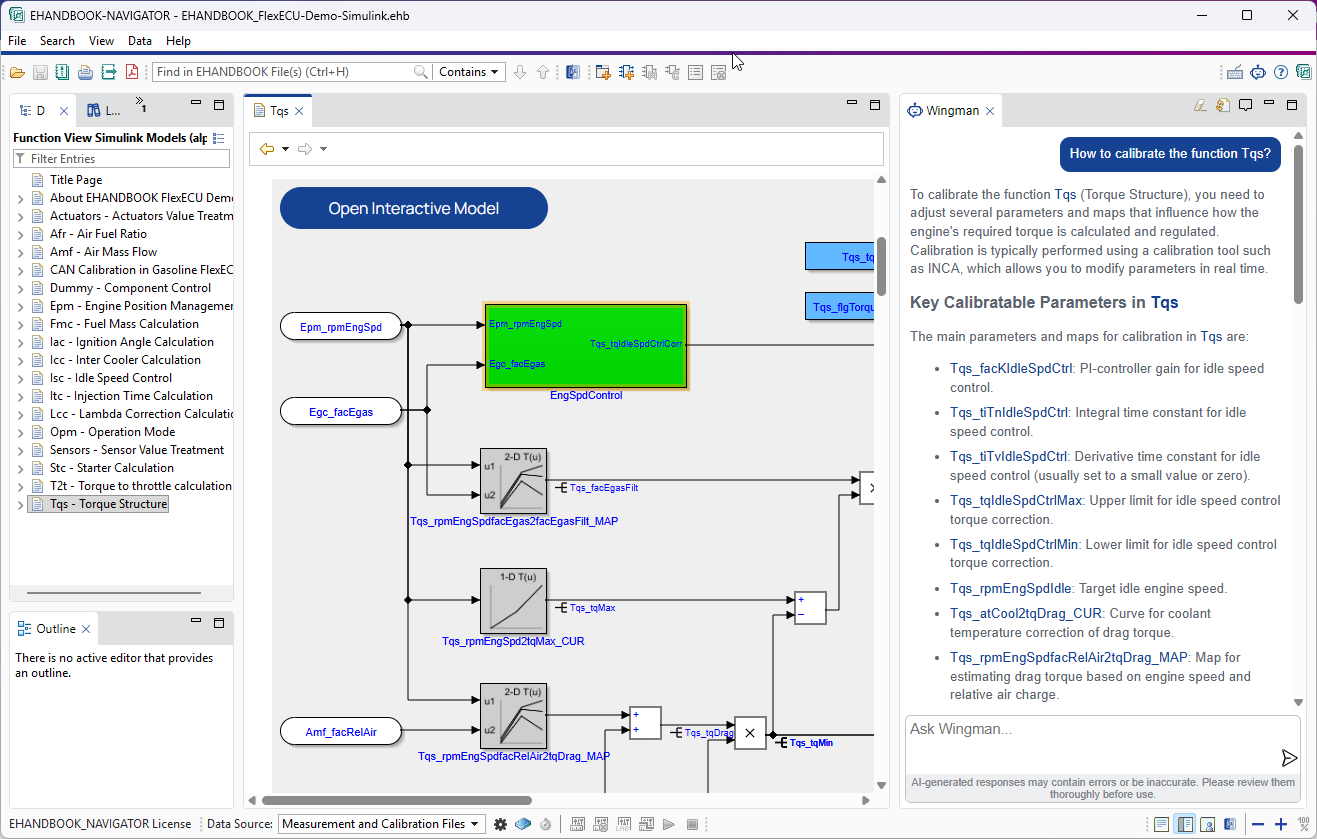Open the keyboard shortcuts icon
The image size is (1317, 839).
point(1235,73)
